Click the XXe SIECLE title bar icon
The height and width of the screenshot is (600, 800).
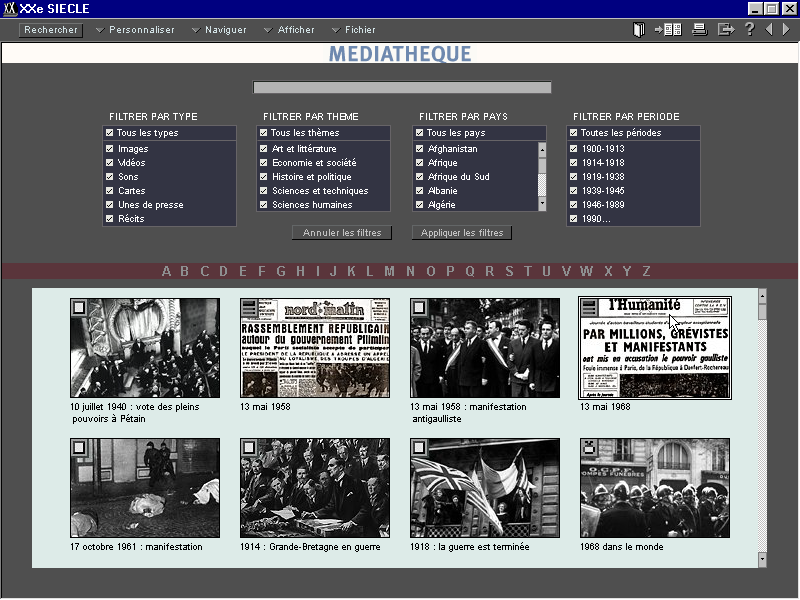pos(10,8)
